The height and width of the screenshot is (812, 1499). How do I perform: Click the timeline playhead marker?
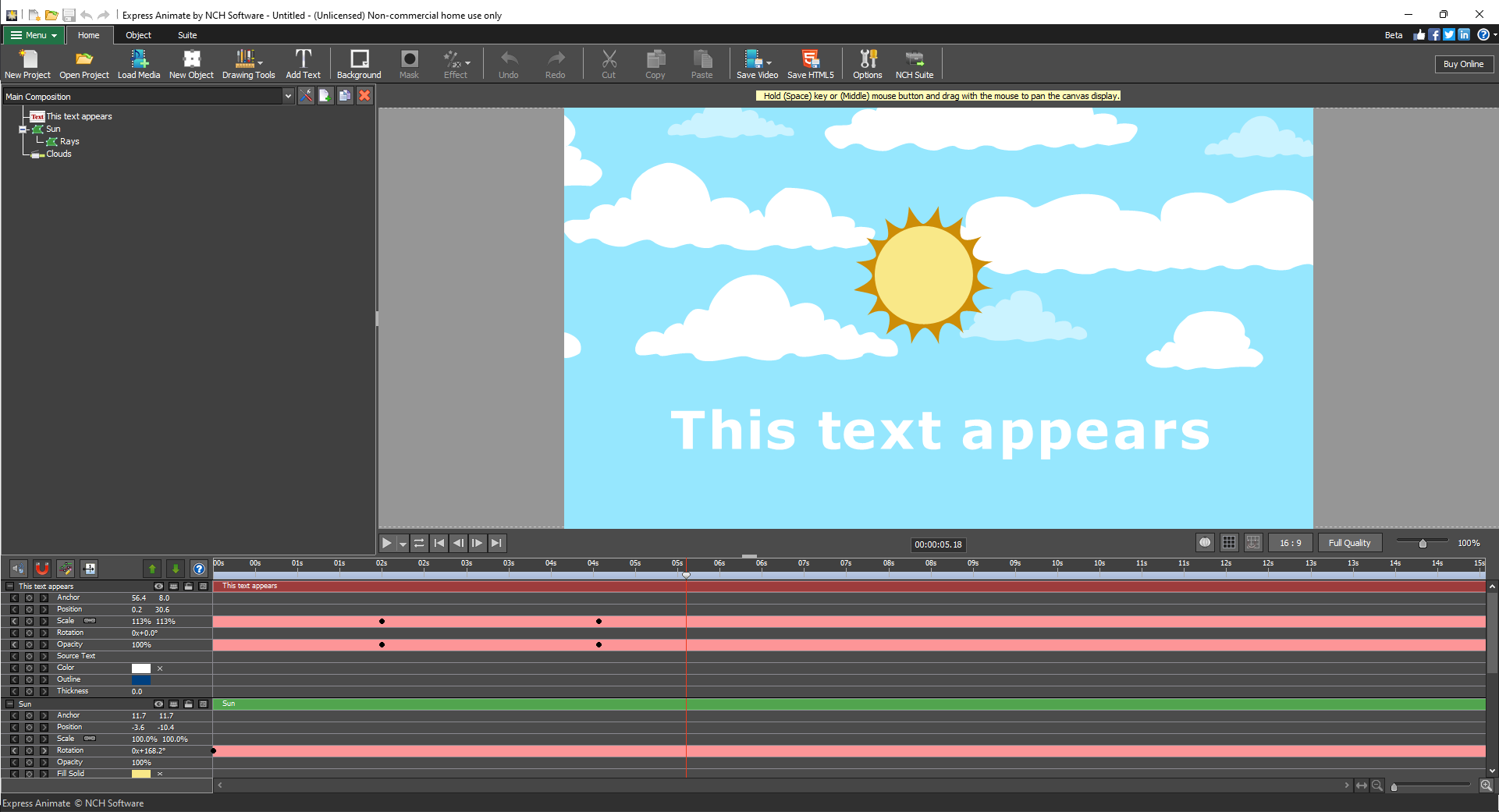pos(686,575)
